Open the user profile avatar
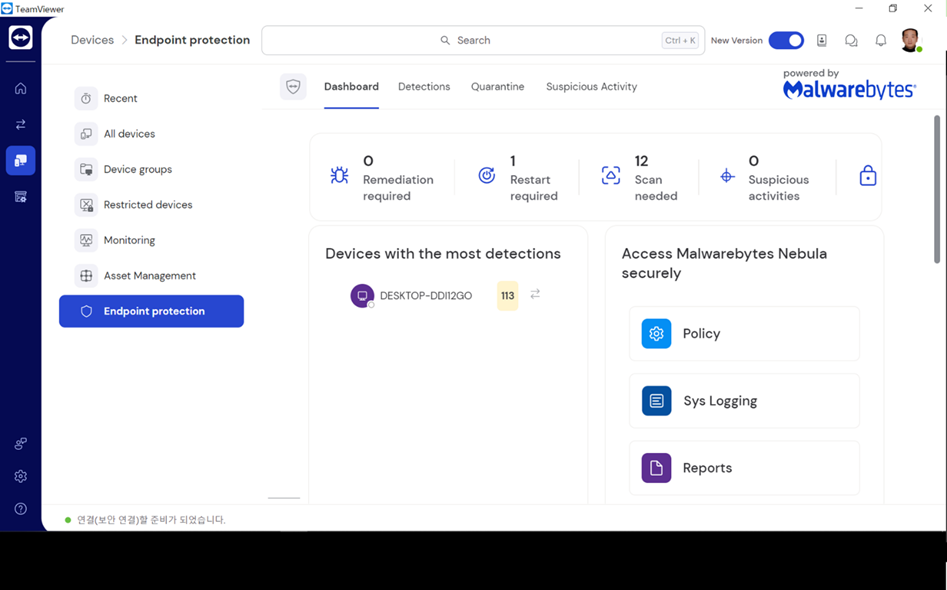The width and height of the screenshot is (947, 590). pos(911,40)
